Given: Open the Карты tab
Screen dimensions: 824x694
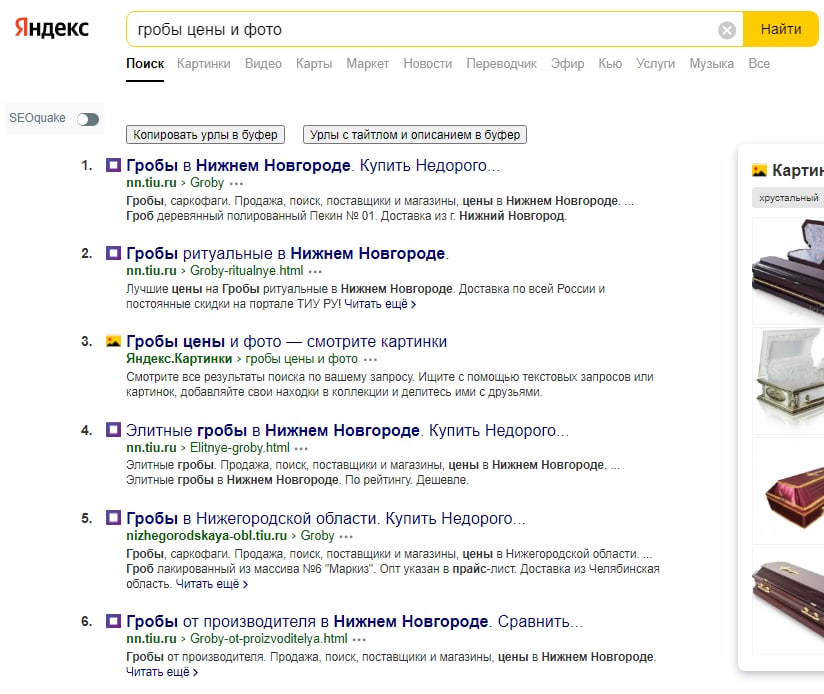Looking at the screenshot, I should click(314, 64).
